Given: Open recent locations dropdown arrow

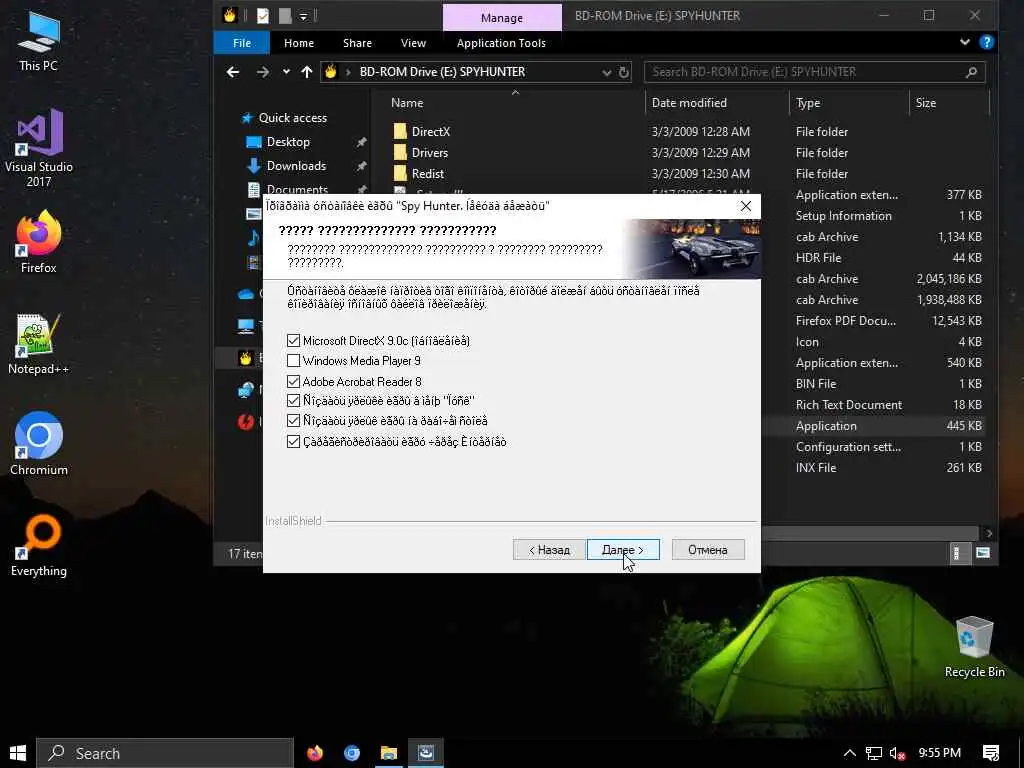Looking at the screenshot, I should [x=286, y=72].
